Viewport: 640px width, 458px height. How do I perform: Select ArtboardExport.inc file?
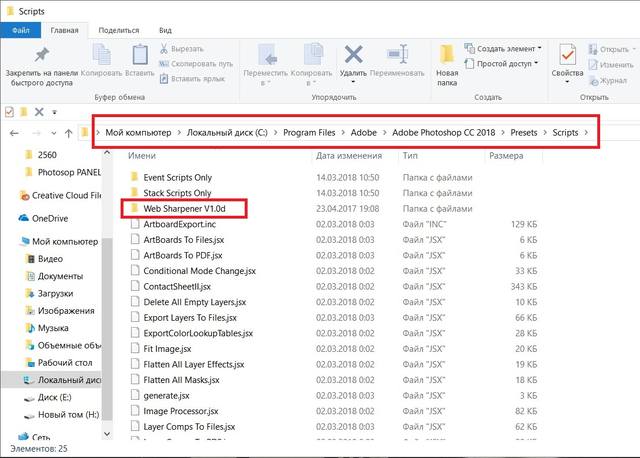point(180,224)
